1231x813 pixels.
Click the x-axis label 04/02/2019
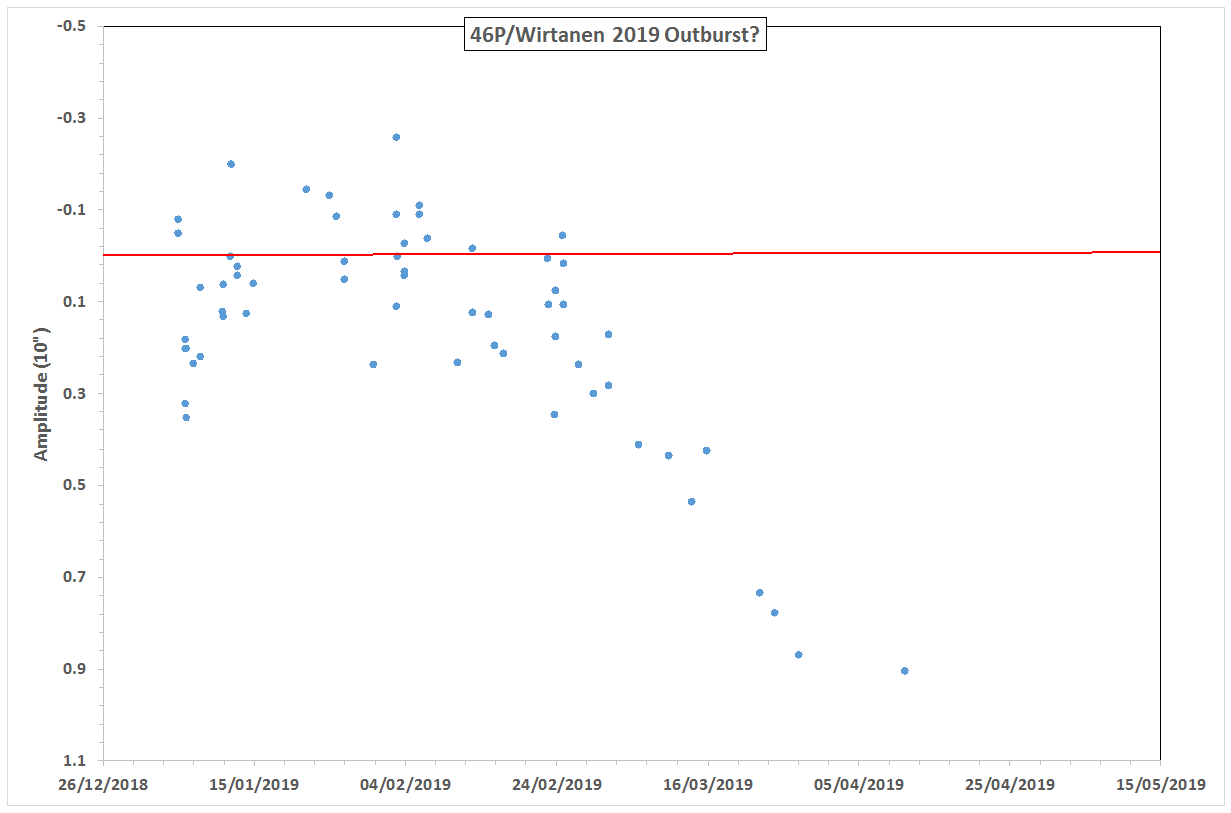(405, 785)
